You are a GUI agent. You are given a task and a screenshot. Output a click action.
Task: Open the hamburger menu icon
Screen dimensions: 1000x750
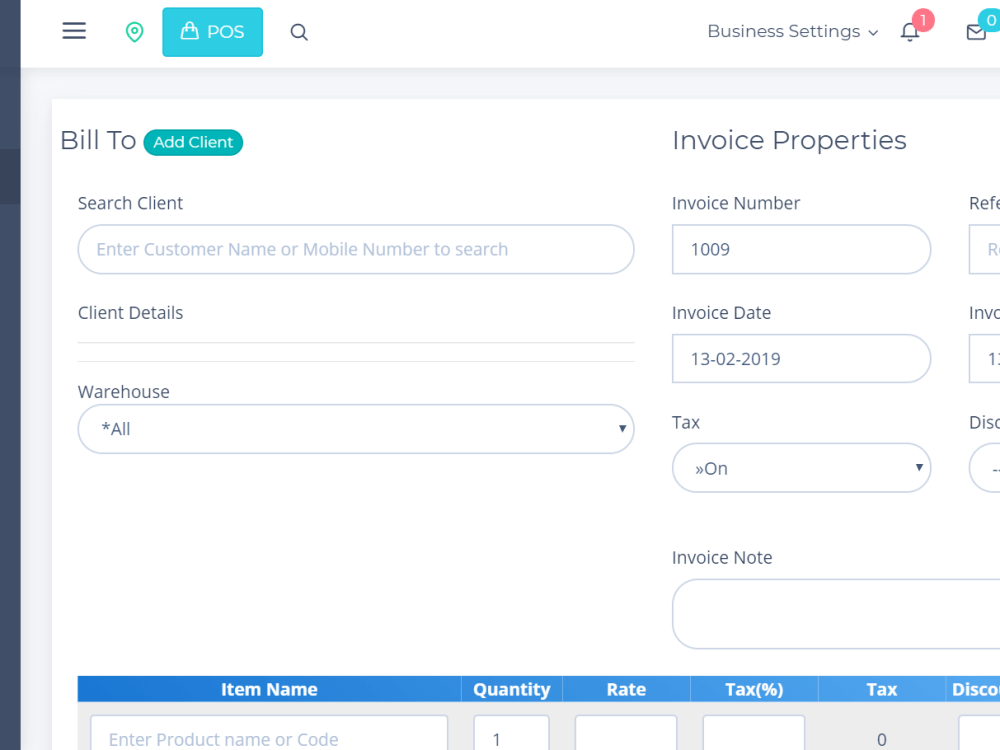point(74,31)
